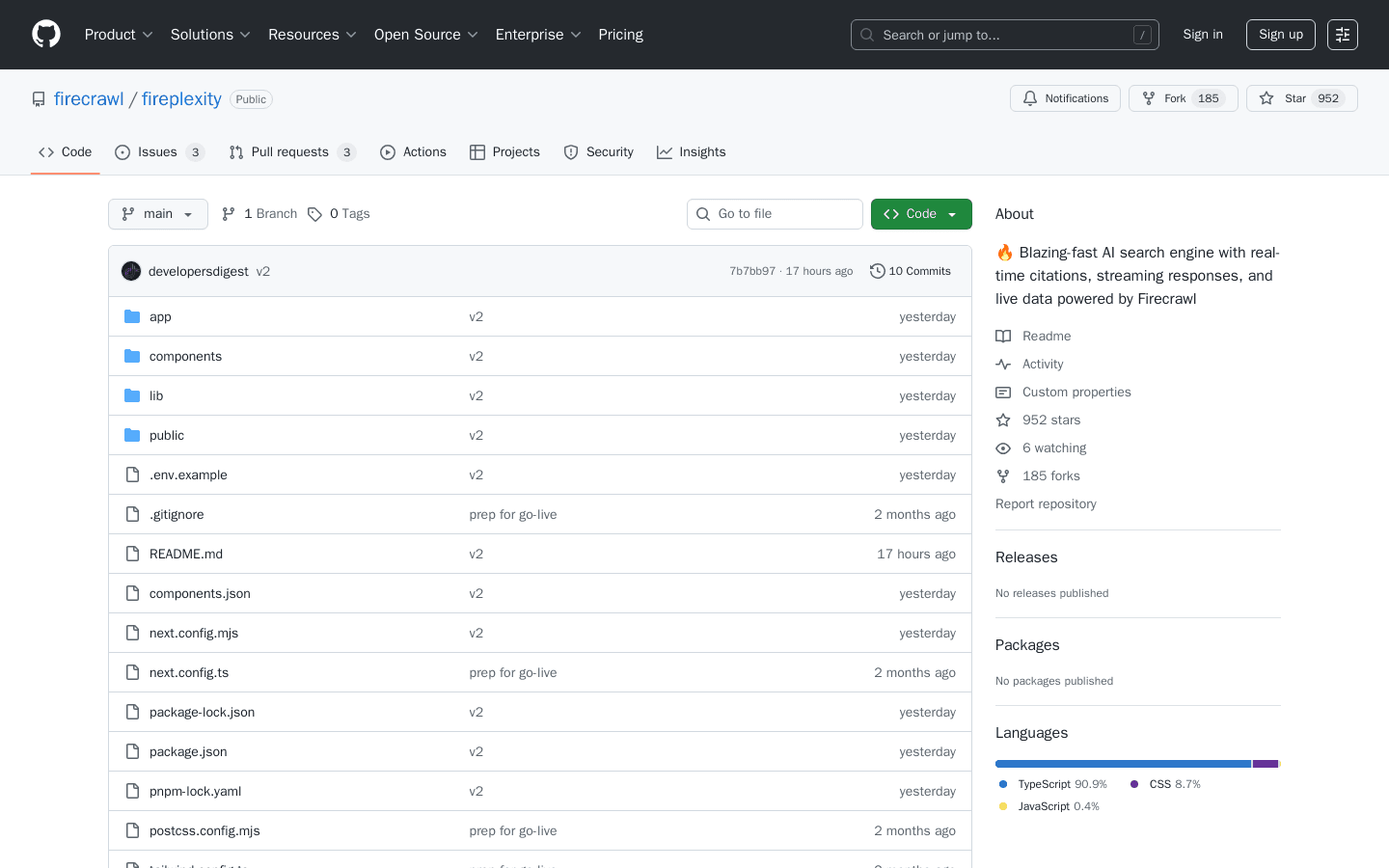The height and width of the screenshot is (868, 1389).
Task: Click the command palette icon beside Sign up
Action: (x=1342, y=34)
